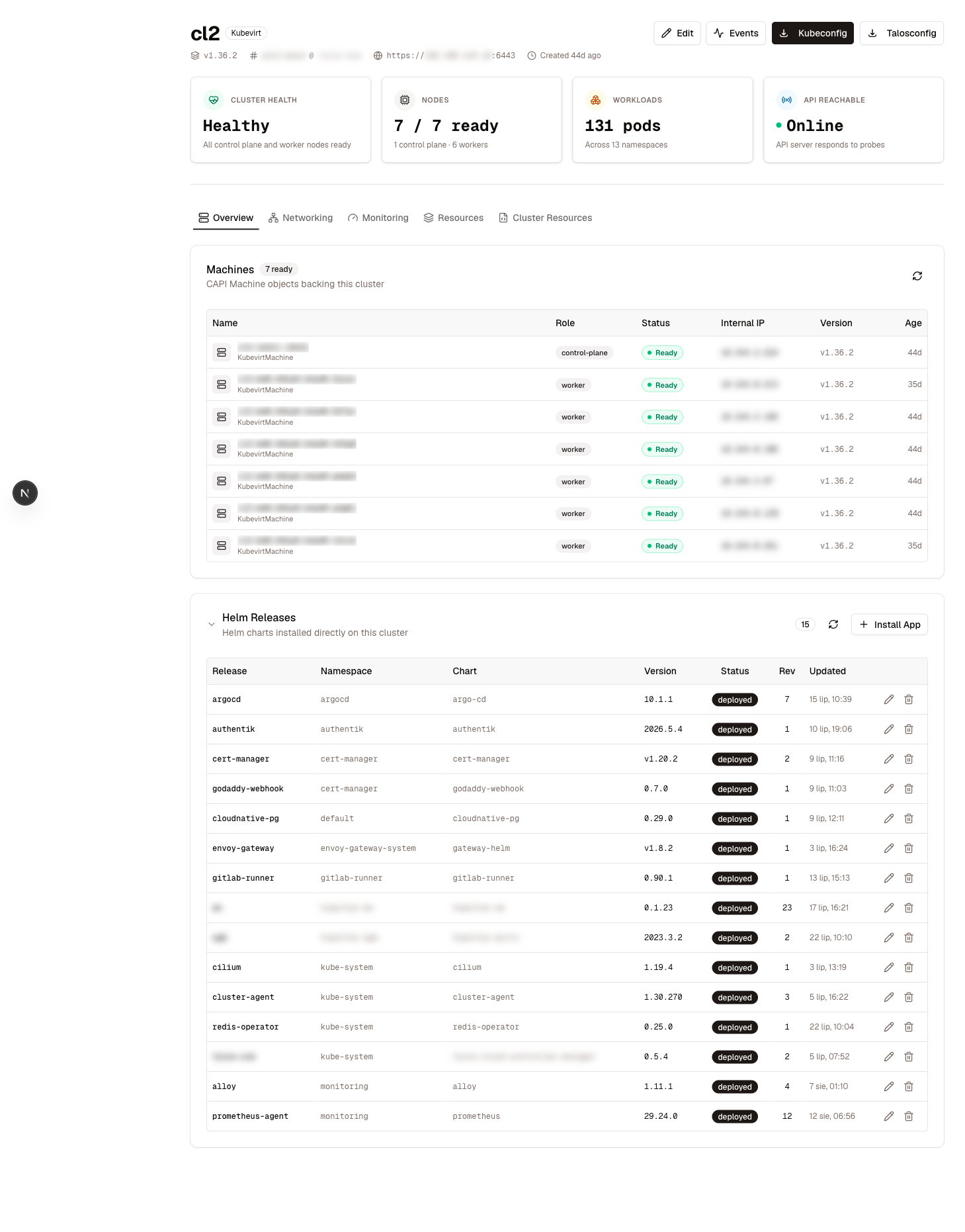Edit the gitlab-runner release

coord(889,878)
